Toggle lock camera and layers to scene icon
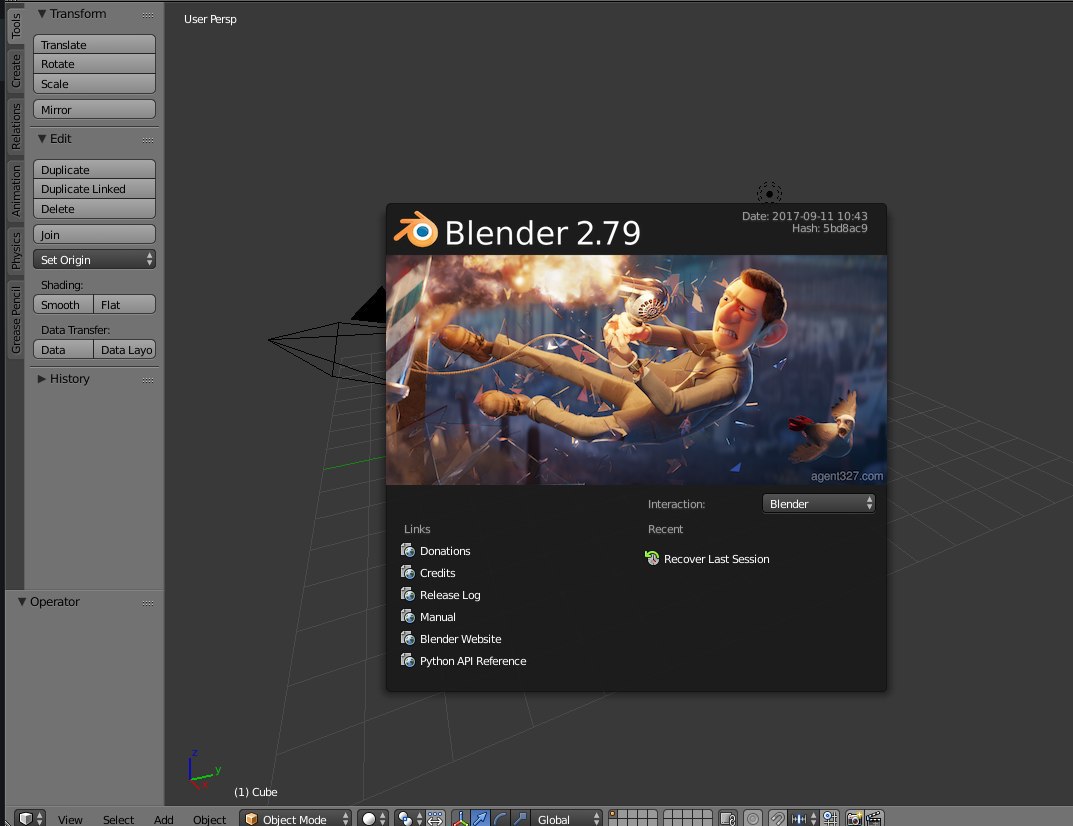The width and height of the screenshot is (1073, 826). coord(728,818)
